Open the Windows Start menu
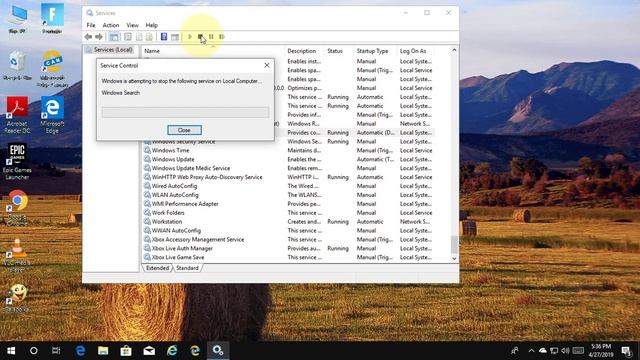Image resolution: width=640 pixels, height=360 pixels. (11, 351)
